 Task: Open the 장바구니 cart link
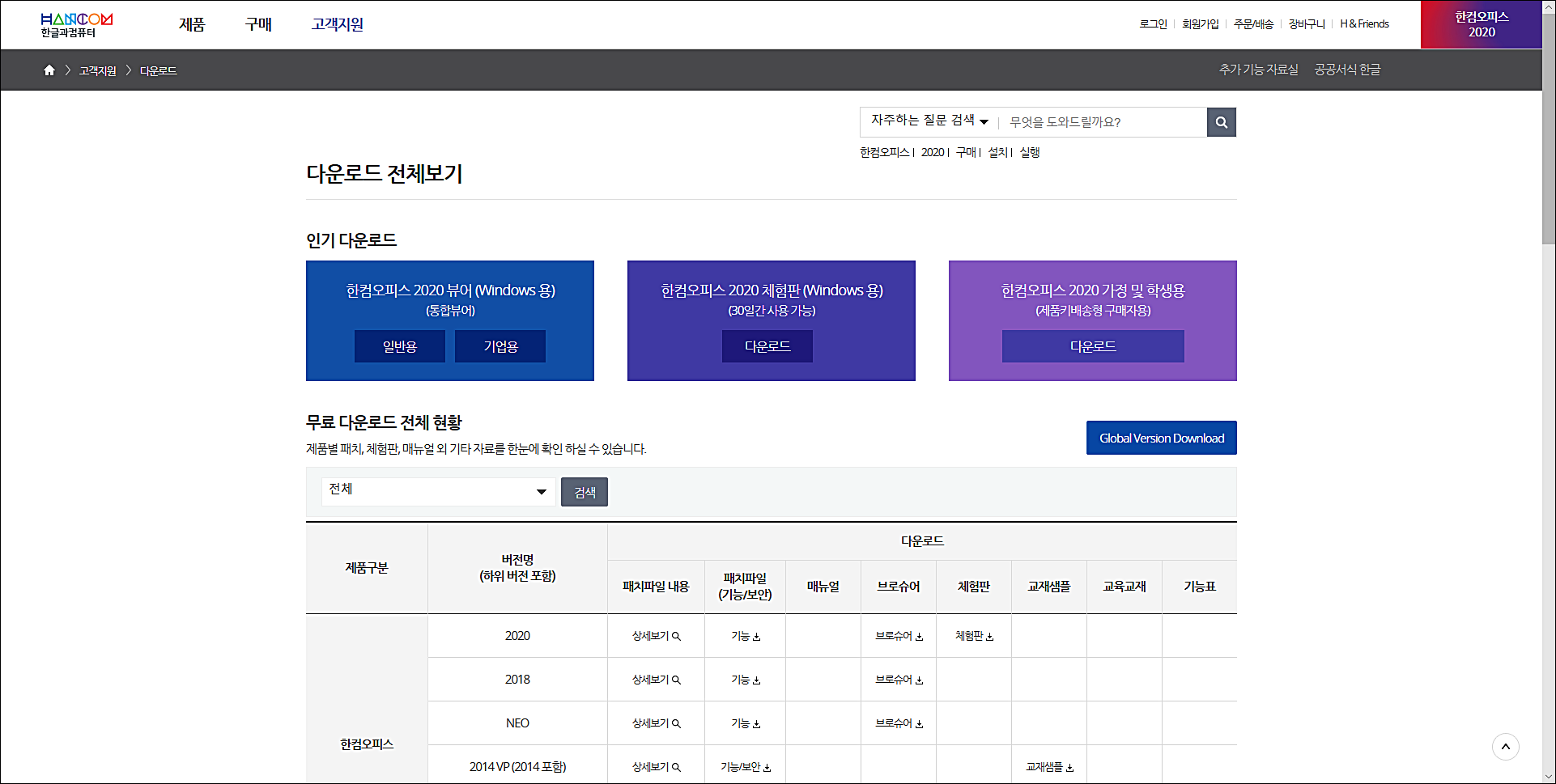[1307, 24]
